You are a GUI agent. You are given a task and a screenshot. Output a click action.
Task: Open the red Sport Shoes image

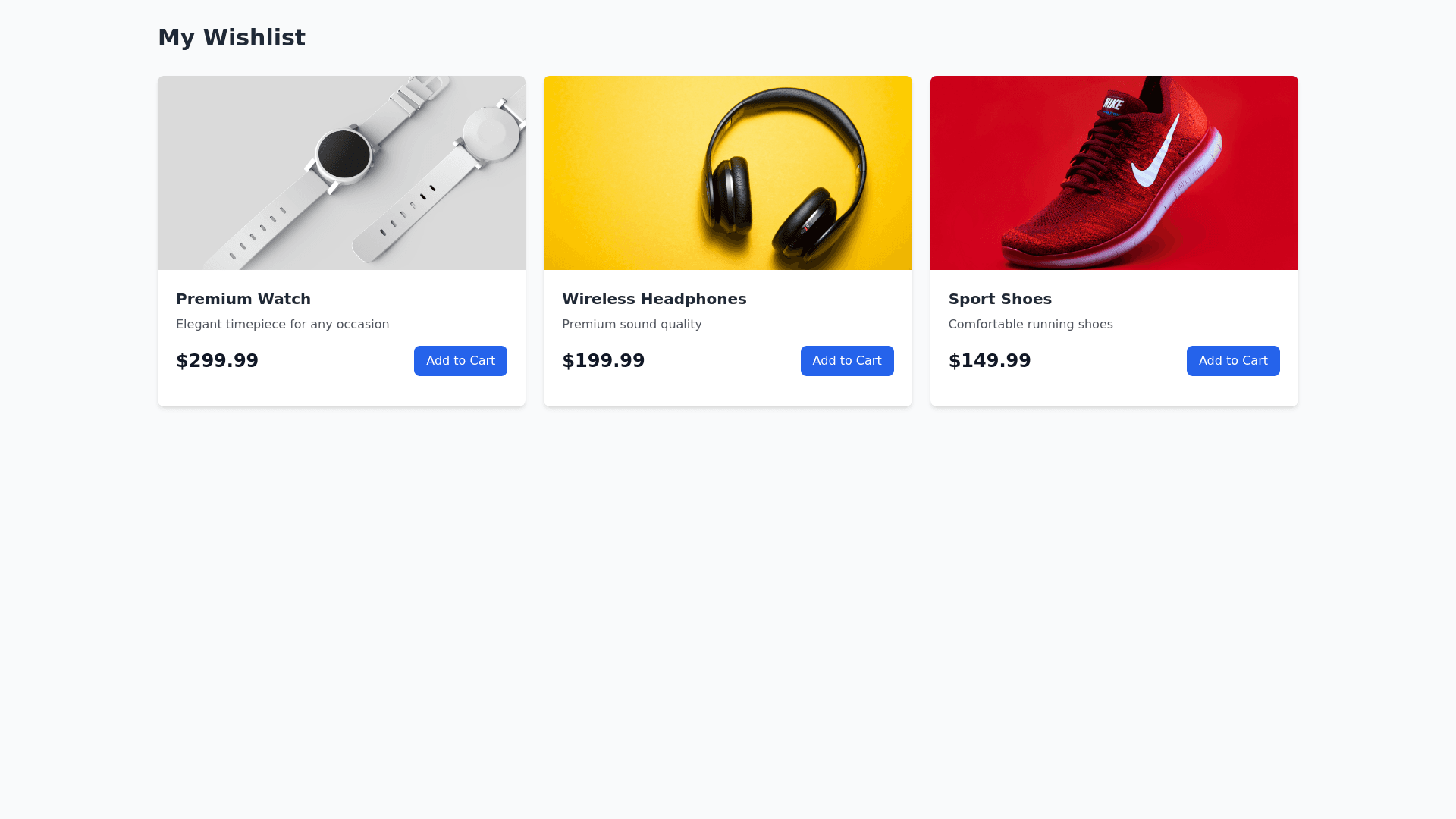(x=1114, y=173)
